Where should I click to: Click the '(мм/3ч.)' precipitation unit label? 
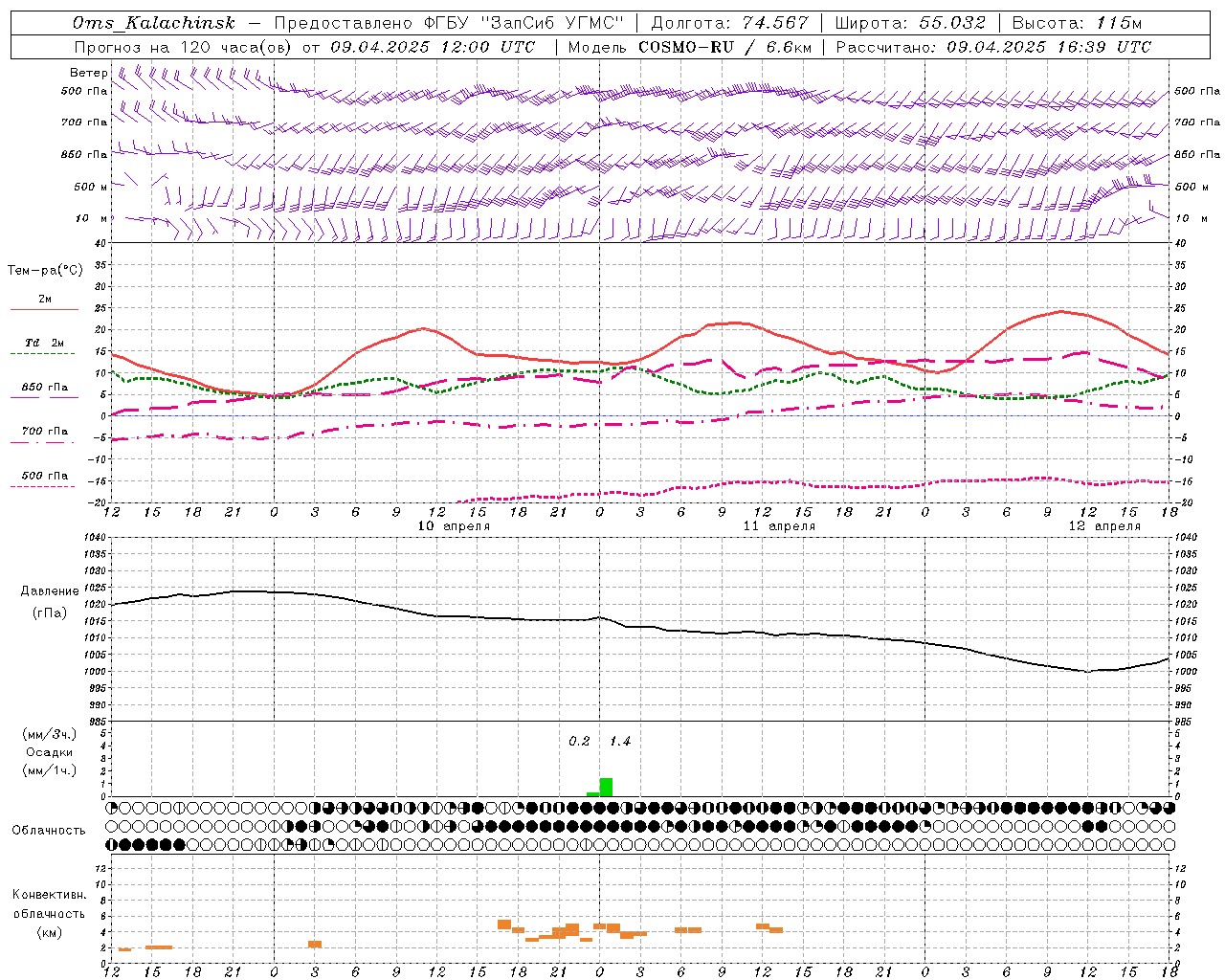coord(48,734)
